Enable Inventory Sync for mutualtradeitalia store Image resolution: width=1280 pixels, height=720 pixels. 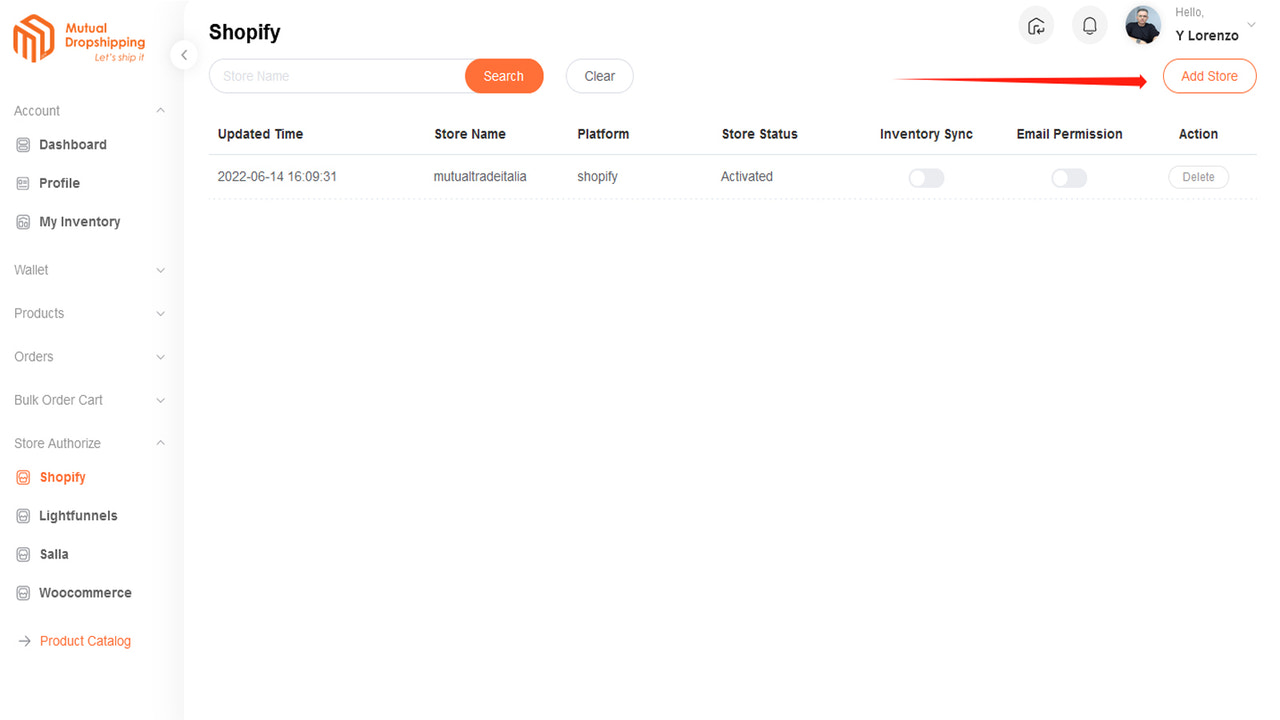click(x=925, y=177)
